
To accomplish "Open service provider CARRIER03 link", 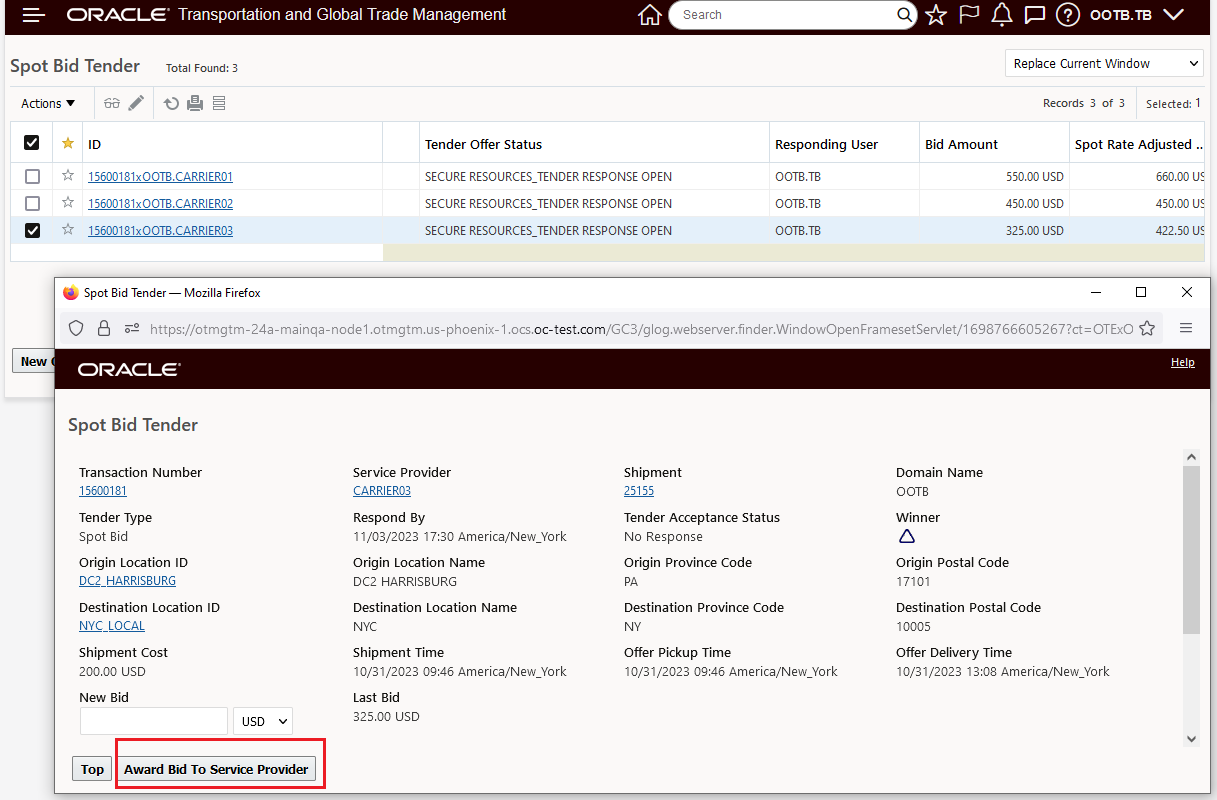I will coord(382,491).
